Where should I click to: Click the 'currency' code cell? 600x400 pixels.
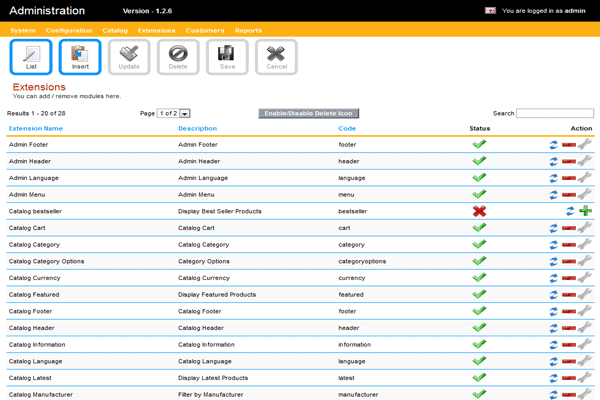click(352, 278)
